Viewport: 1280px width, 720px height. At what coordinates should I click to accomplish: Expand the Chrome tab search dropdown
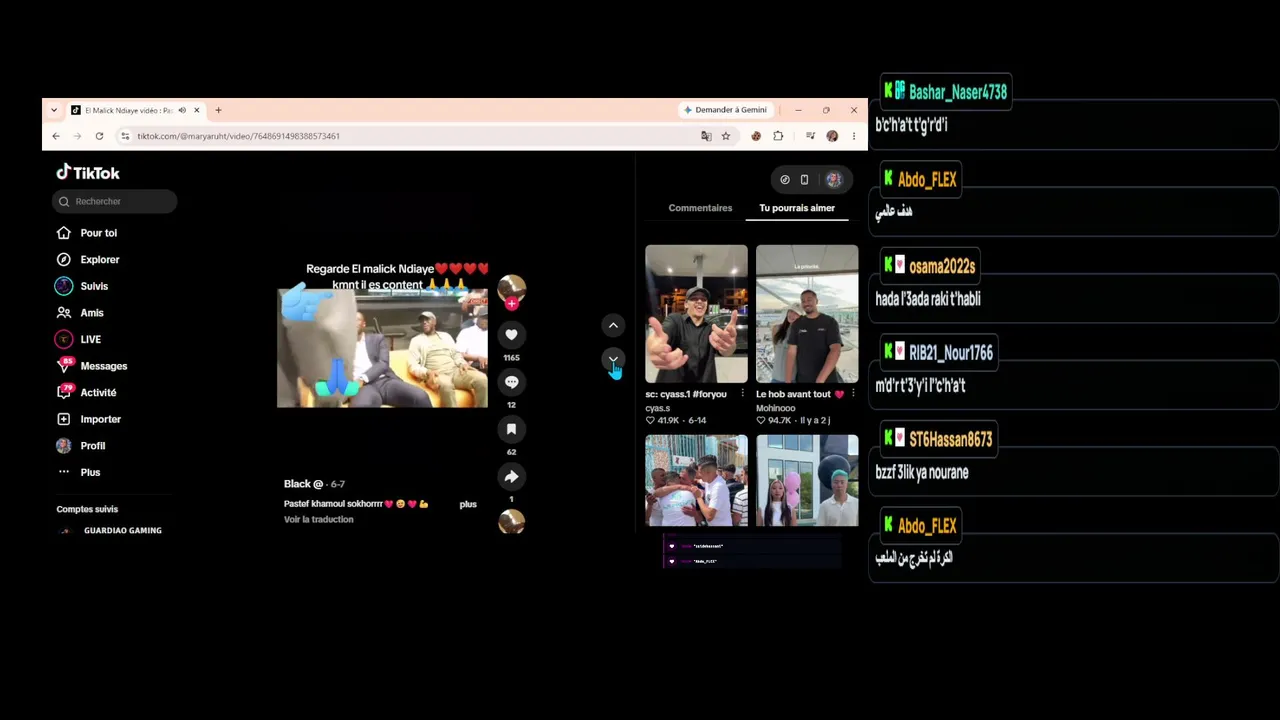[53, 110]
